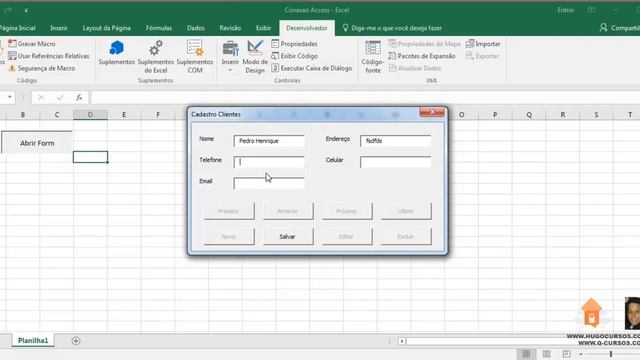
Task: Open the Inserir ribbon tab
Action: [x=59, y=28]
